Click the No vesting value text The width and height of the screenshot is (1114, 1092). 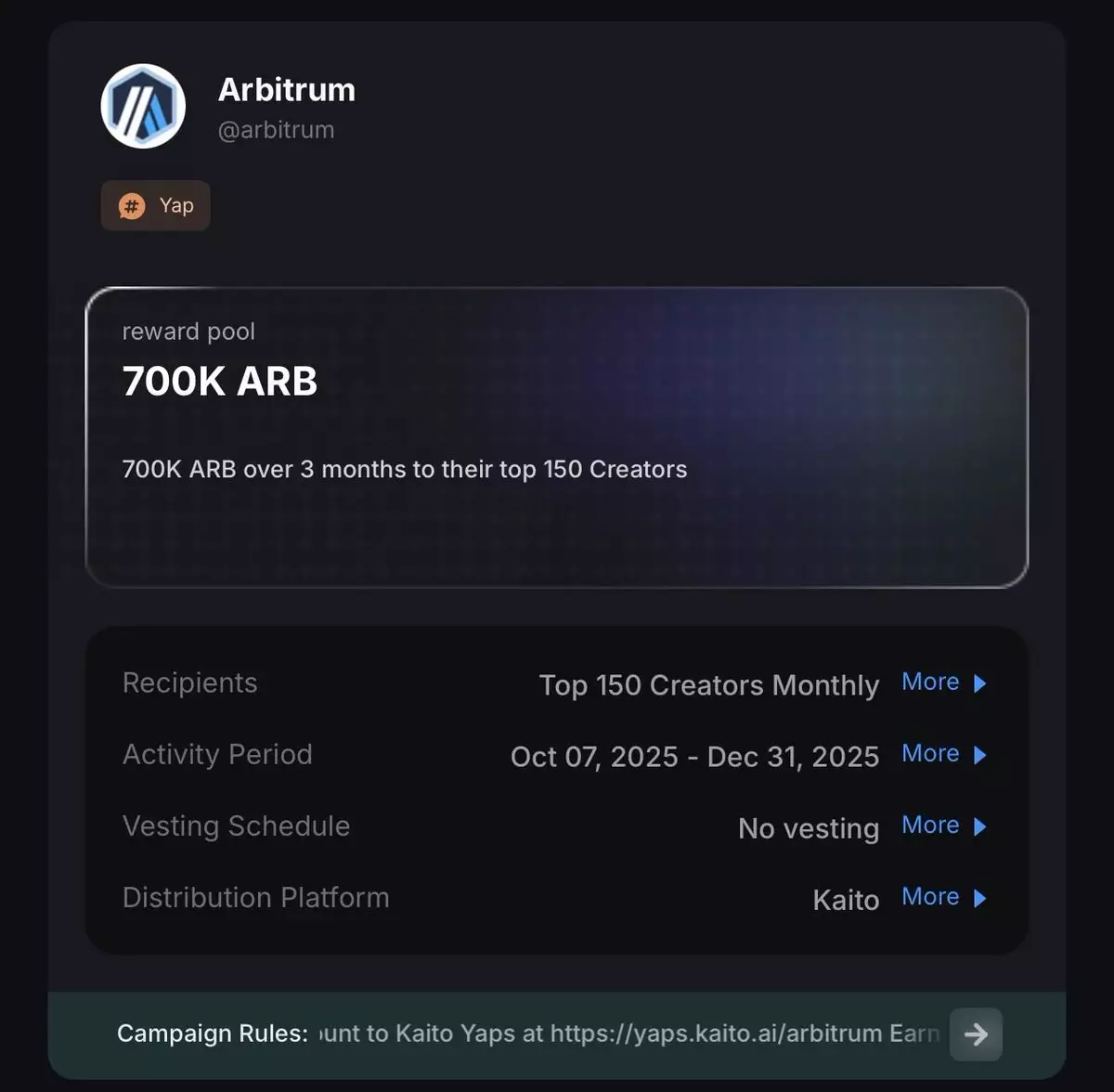coord(809,828)
